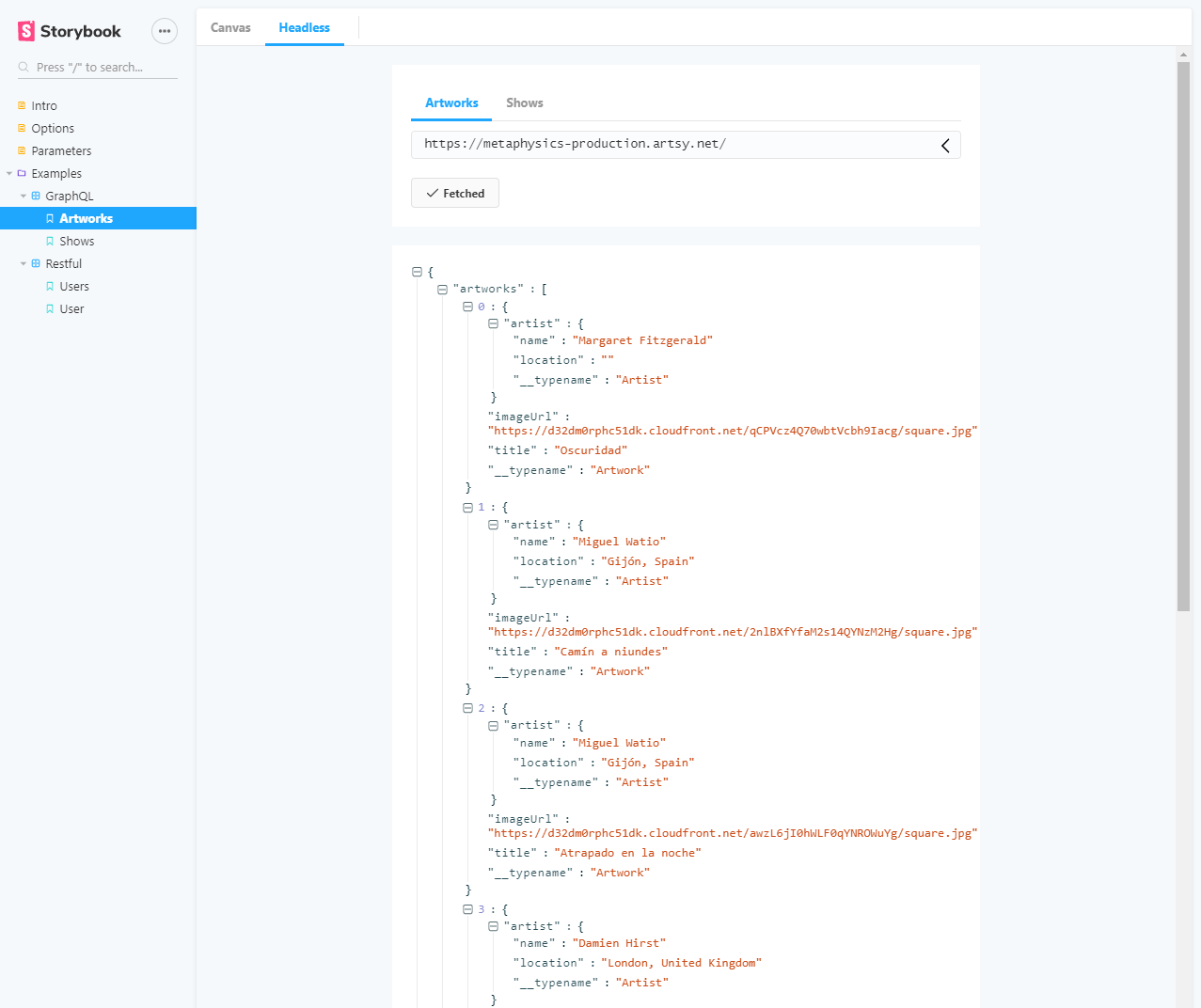1201x1008 pixels.
Task: Open the Options document in sidebar
Action: coord(52,128)
